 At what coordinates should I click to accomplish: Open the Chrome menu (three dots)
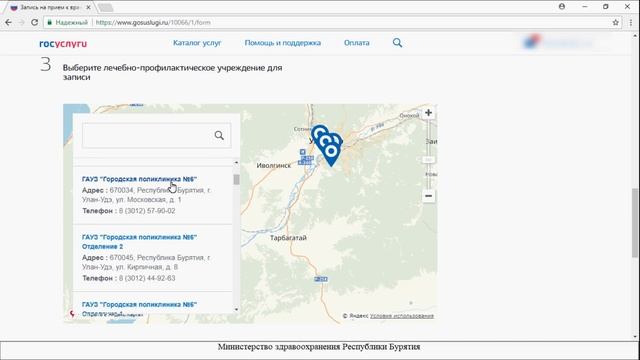tap(631, 22)
